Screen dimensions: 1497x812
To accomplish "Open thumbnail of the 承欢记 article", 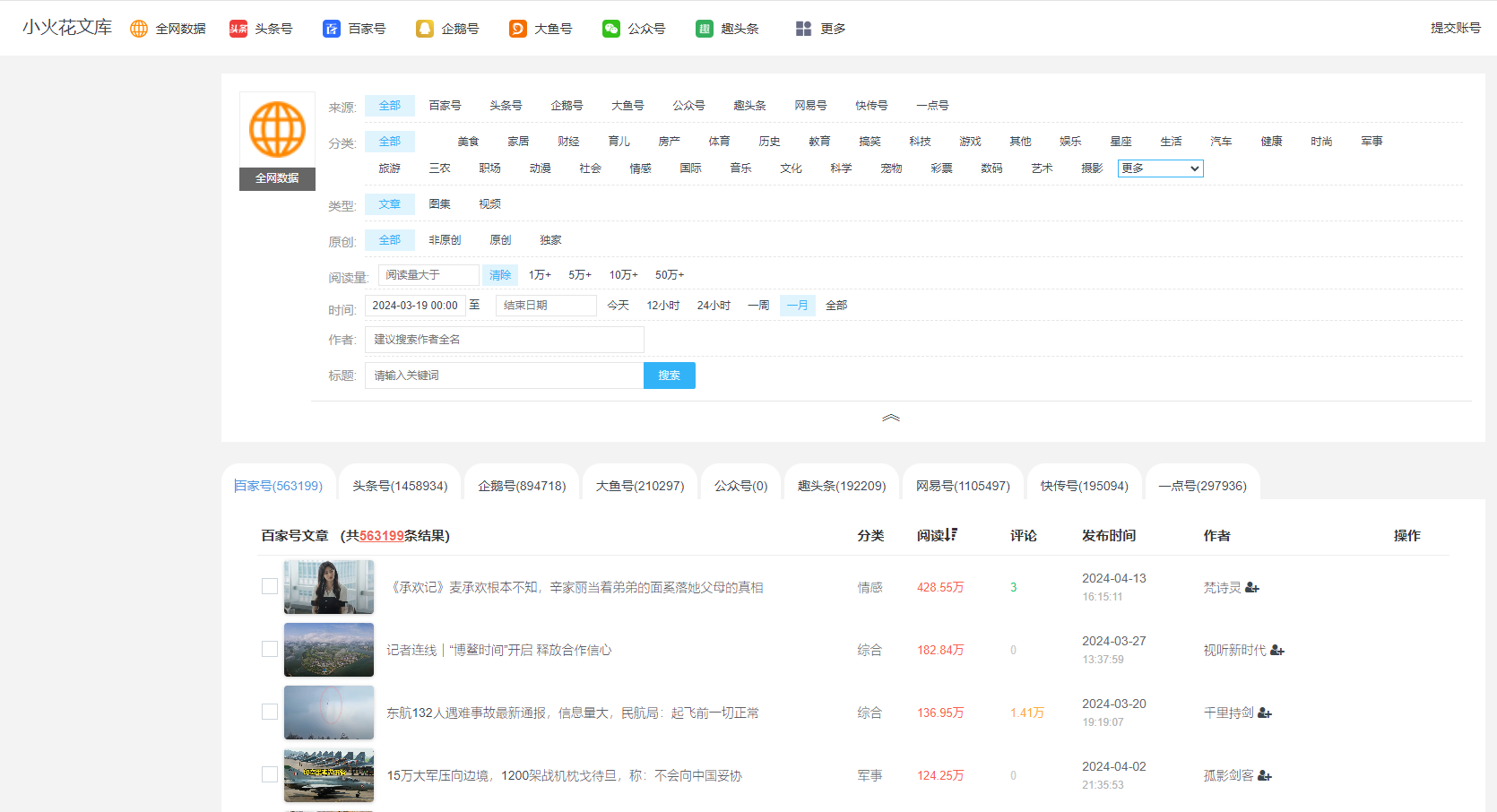I will coord(329,587).
